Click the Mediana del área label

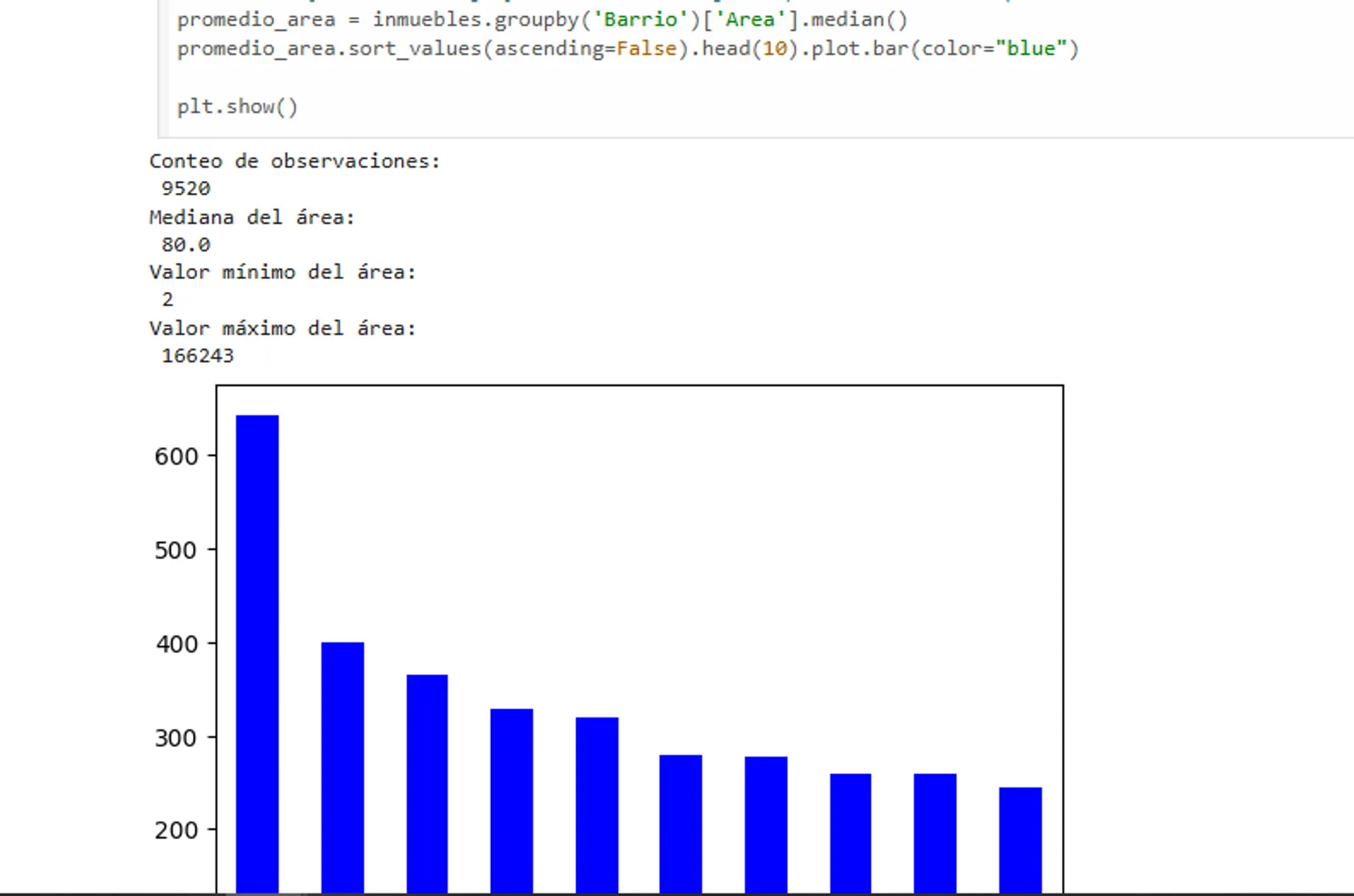(x=251, y=217)
